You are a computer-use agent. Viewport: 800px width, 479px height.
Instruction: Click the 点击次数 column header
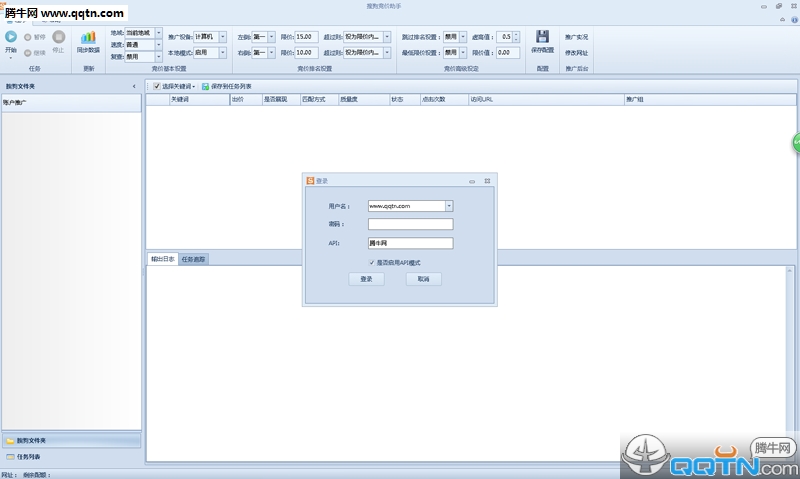tap(444, 99)
